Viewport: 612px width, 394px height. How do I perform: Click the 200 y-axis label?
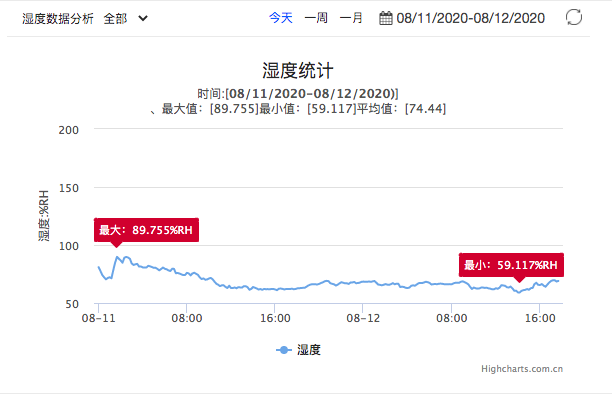pyautogui.click(x=69, y=130)
